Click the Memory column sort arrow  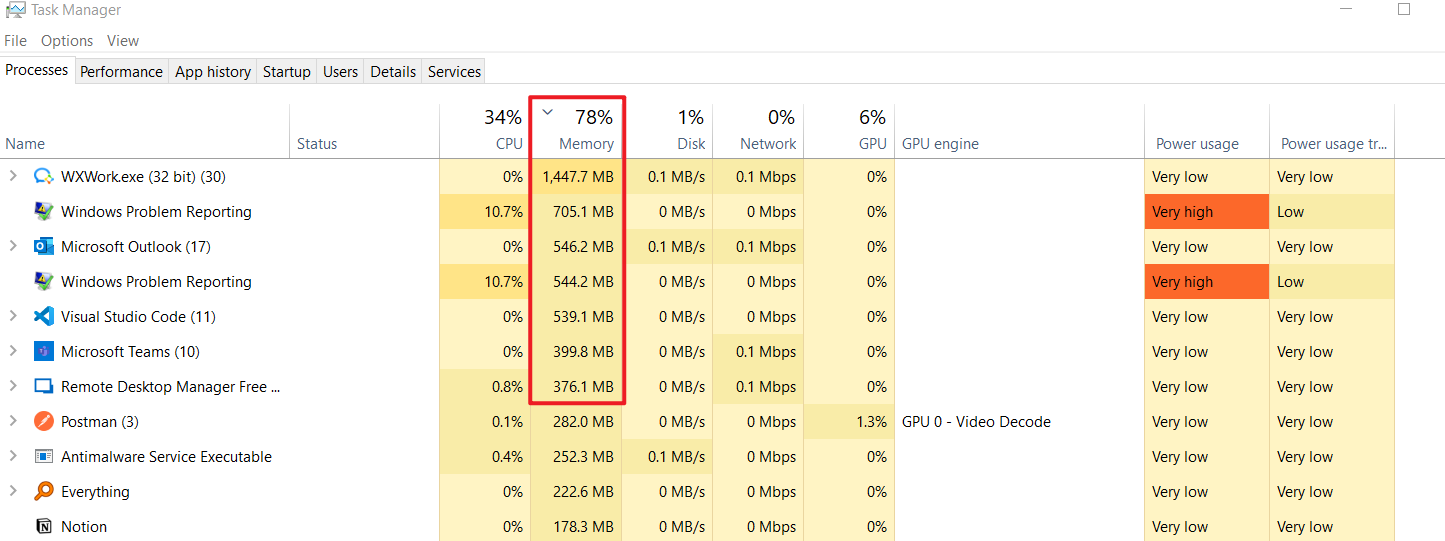(547, 112)
